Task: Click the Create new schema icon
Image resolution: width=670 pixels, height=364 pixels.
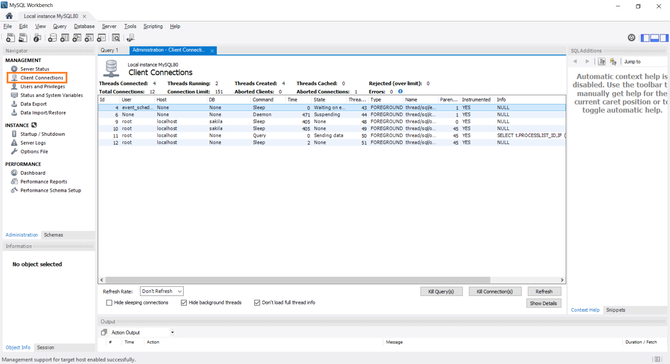Action: pos(52,38)
